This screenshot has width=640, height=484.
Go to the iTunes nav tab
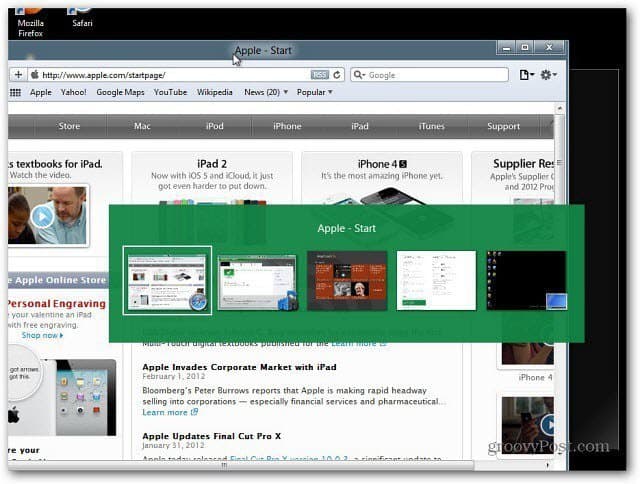coord(431,126)
